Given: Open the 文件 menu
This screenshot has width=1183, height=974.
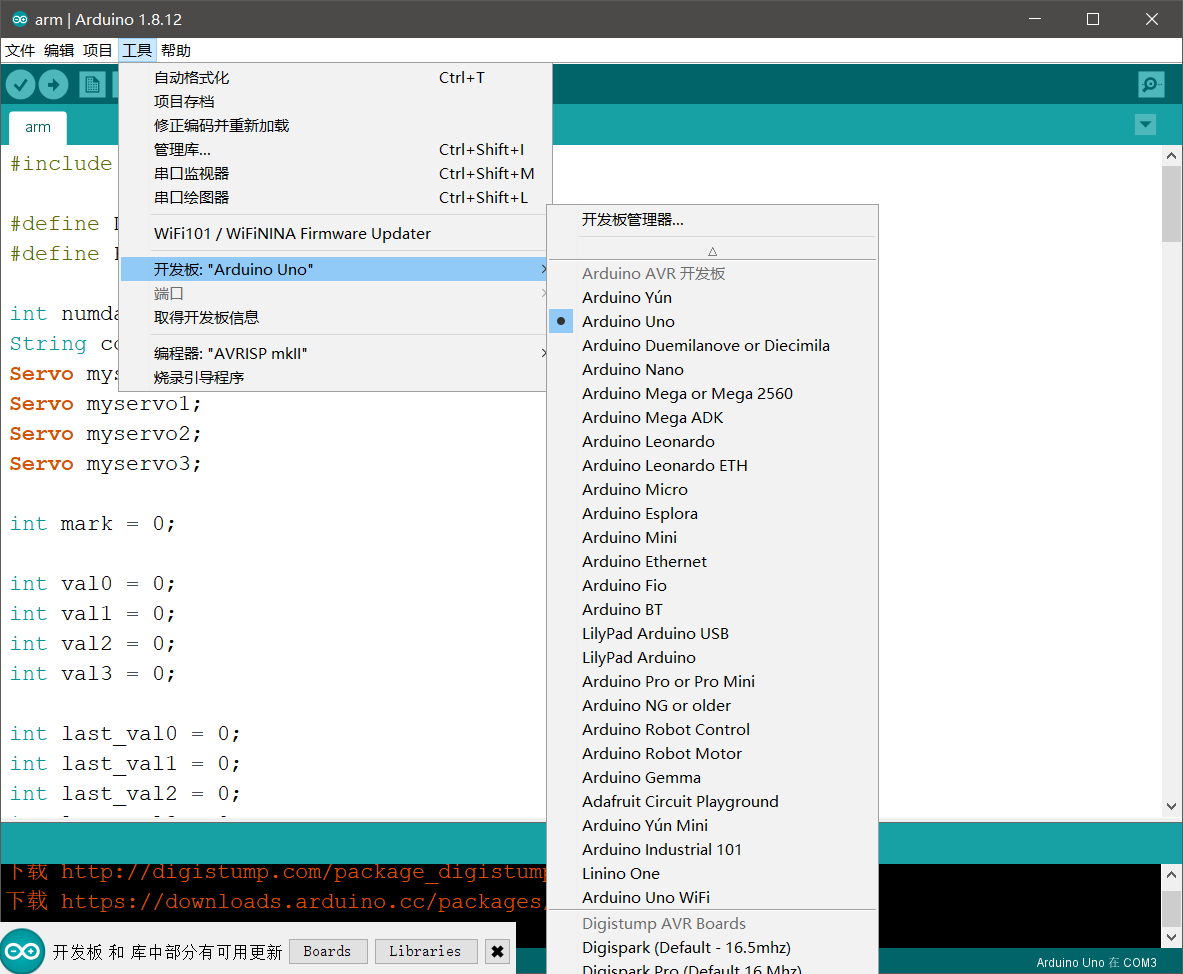Looking at the screenshot, I should tap(20, 51).
